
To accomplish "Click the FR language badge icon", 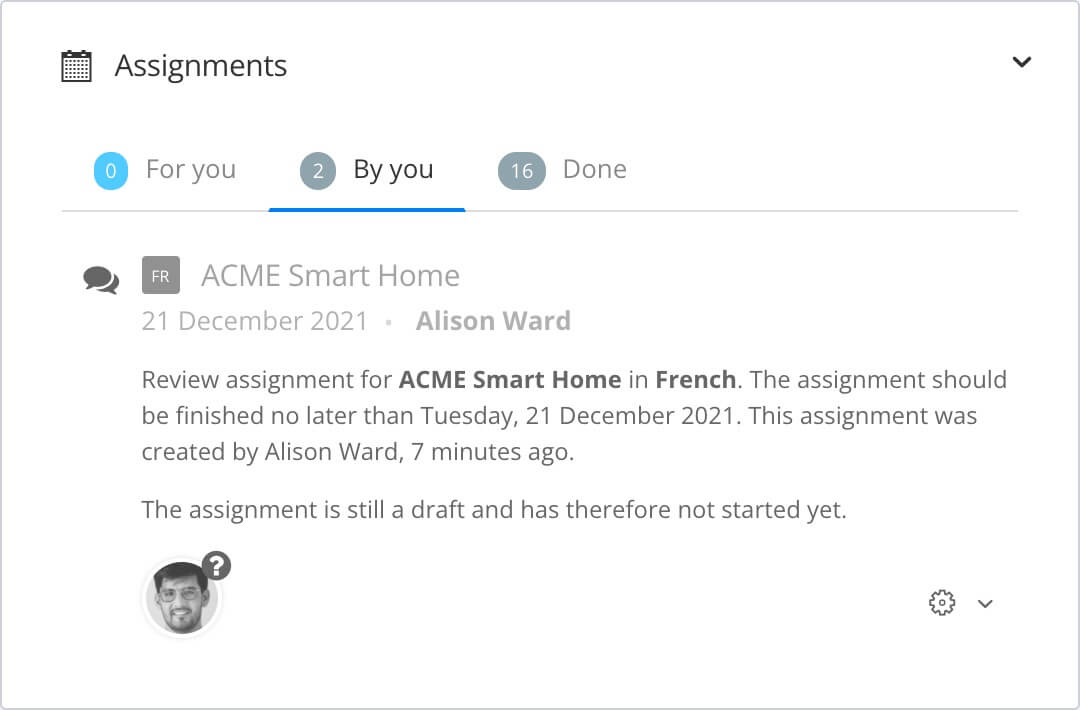I will click(x=160, y=276).
